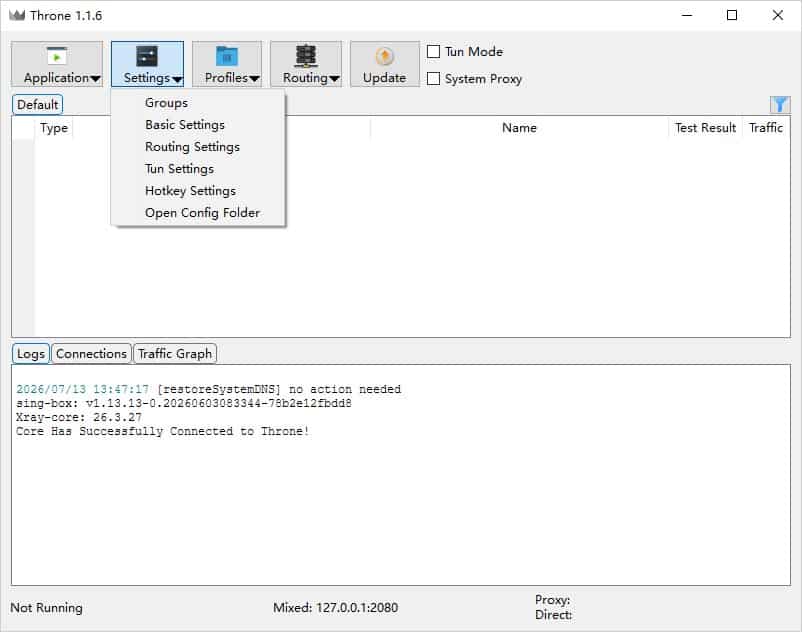
Task: Choose Groups from the Settings menu
Action: click(198, 103)
